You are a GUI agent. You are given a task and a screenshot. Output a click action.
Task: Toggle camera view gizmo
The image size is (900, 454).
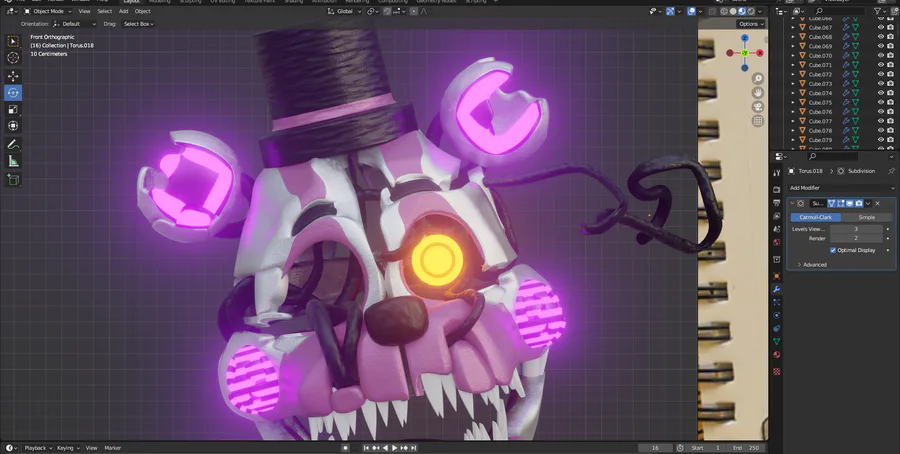pos(758,107)
